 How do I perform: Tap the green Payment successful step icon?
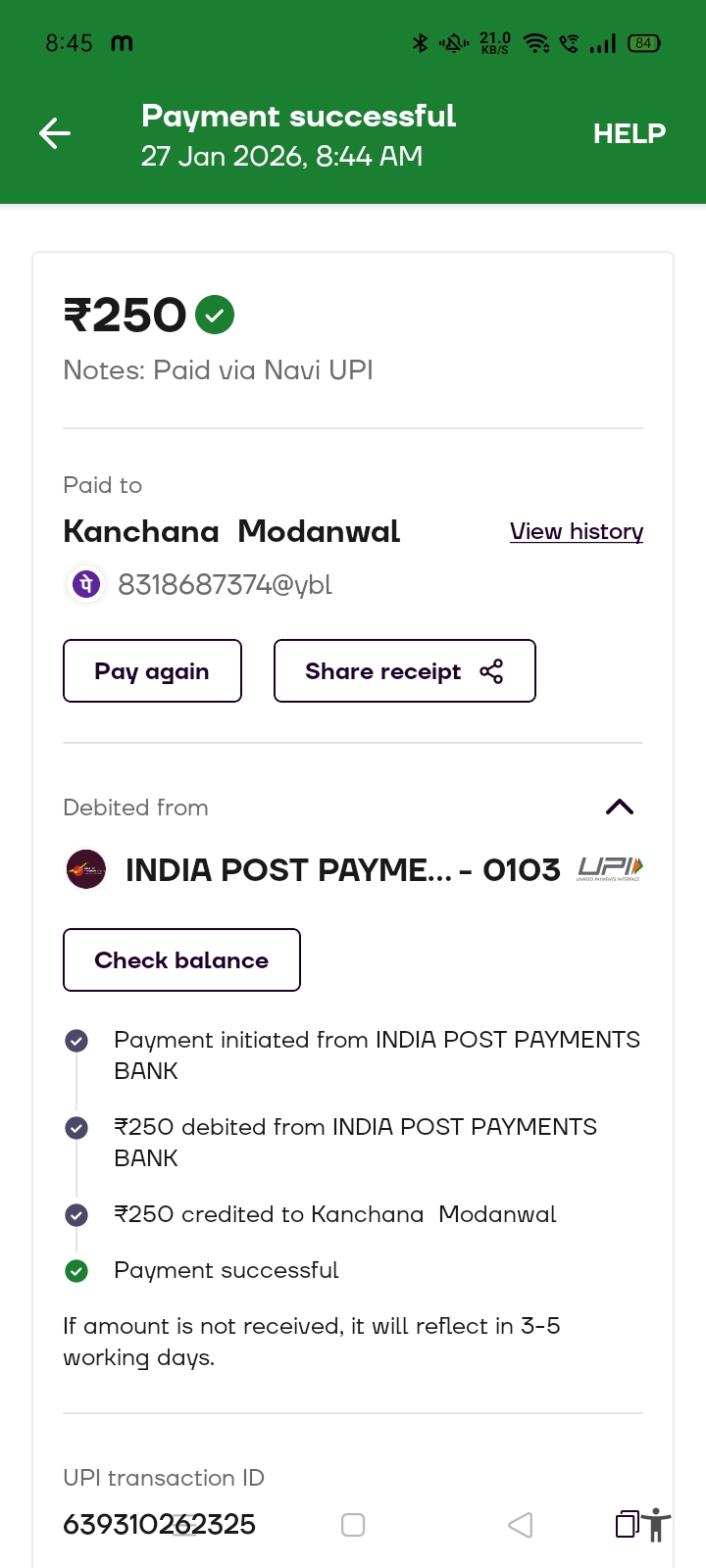[x=76, y=1271]
